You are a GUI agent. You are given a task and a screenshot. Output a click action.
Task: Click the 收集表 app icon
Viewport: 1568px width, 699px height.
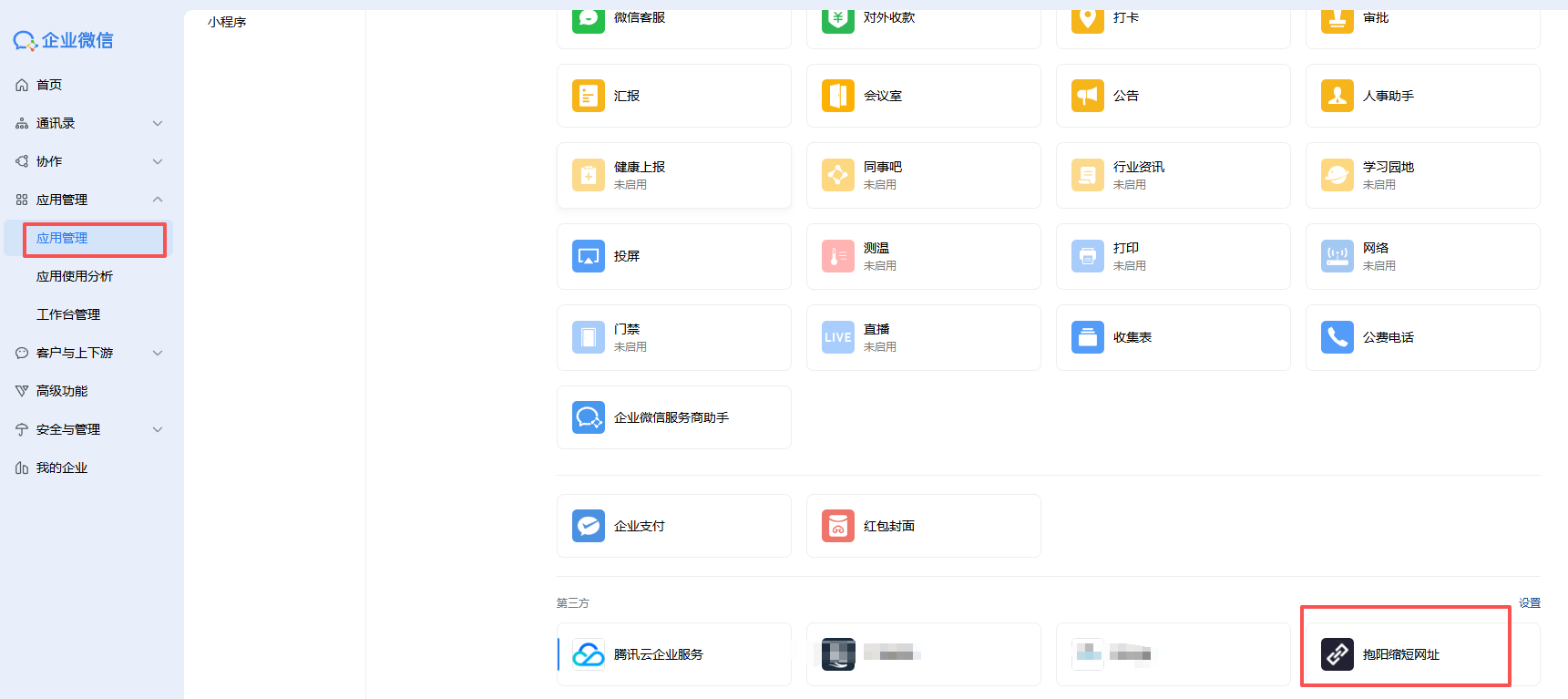(1087, 337)
